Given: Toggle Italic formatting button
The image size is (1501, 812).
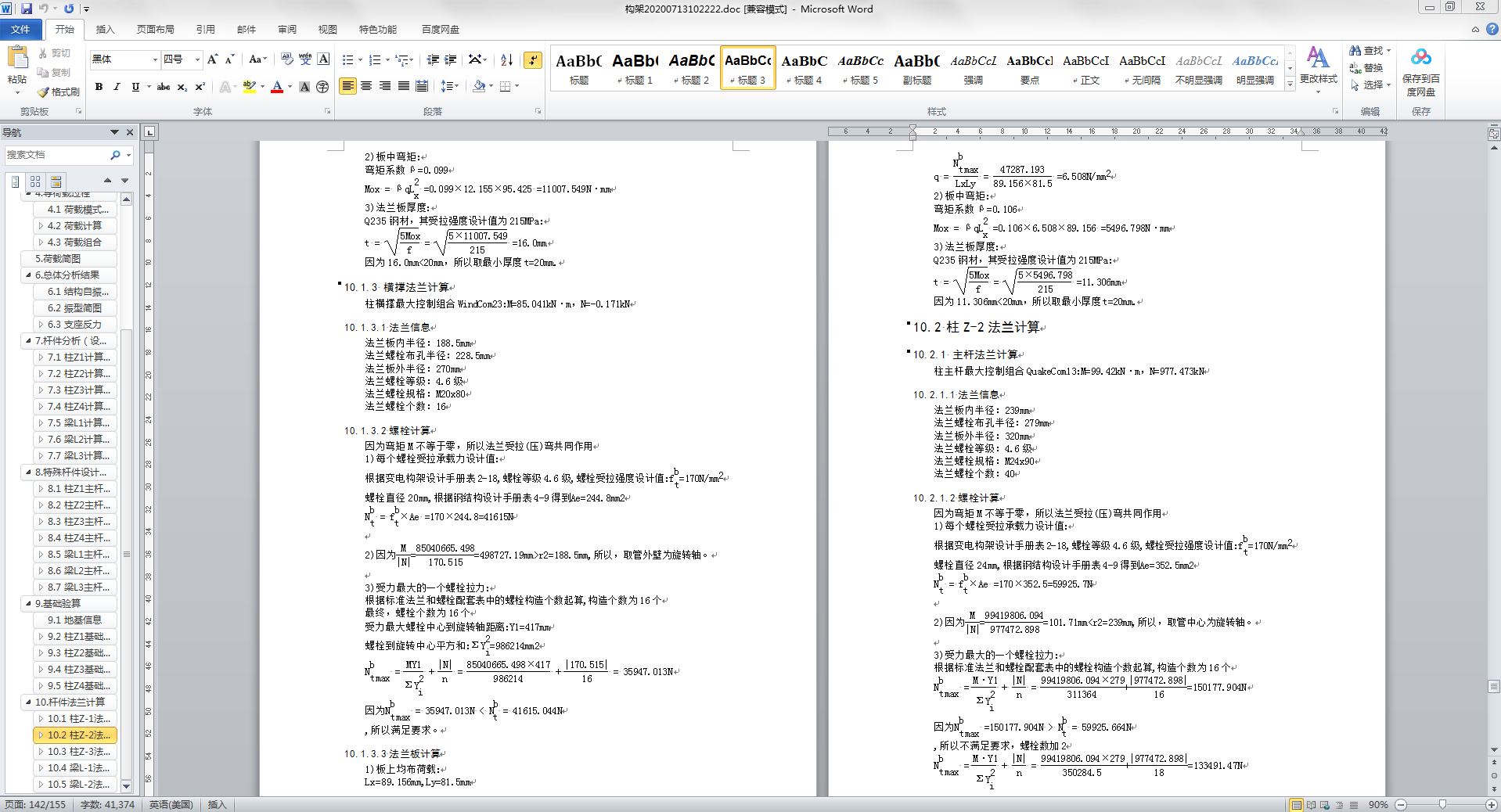Looking at the screenshot, I should point(117,87).
